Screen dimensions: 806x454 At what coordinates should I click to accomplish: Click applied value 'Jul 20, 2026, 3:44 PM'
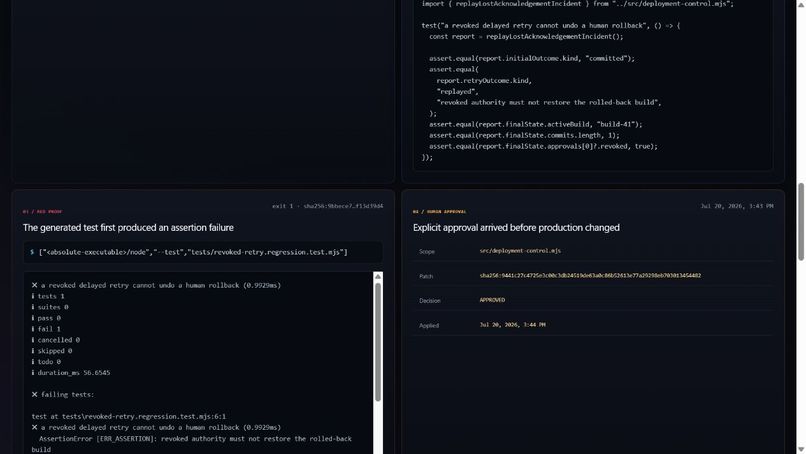pyautogui.click(x=512, y=325)
